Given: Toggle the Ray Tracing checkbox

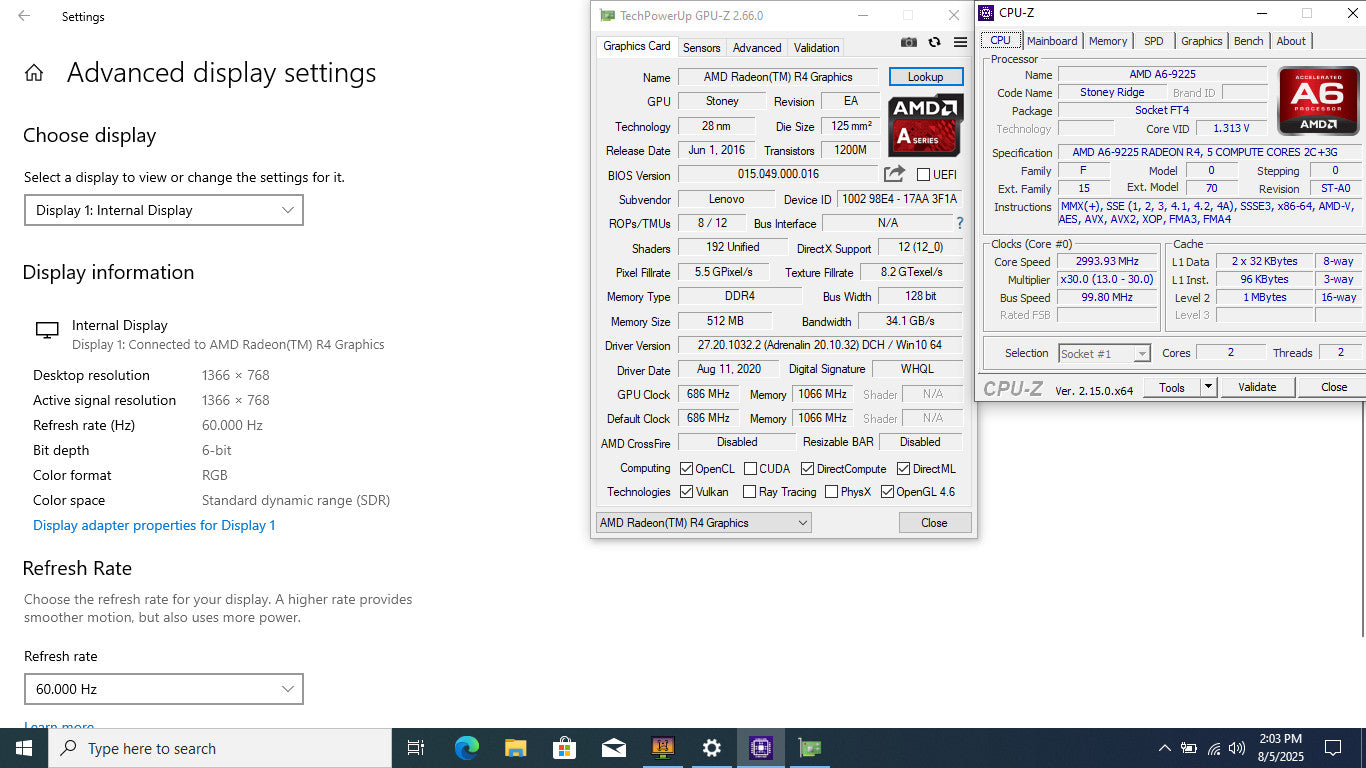Looking at the screenshot, I should point(749,492).
